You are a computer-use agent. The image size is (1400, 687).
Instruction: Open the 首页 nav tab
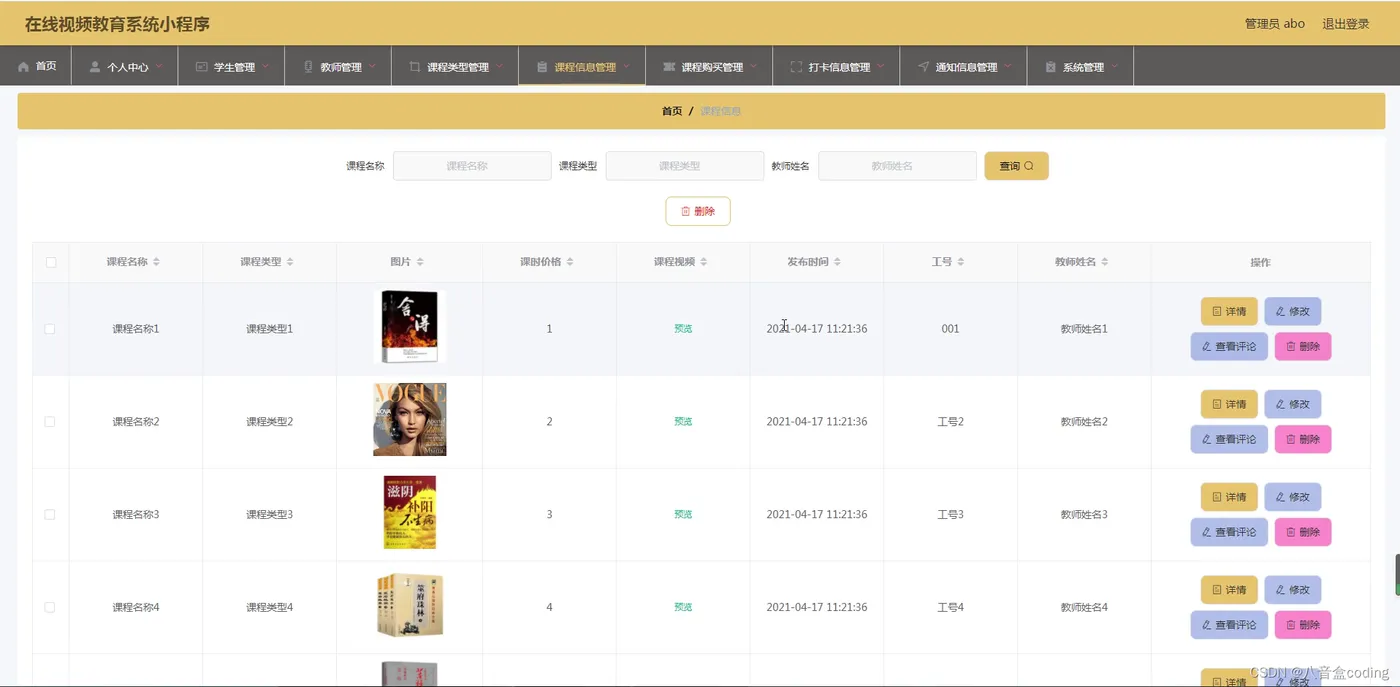pos(36,66)
